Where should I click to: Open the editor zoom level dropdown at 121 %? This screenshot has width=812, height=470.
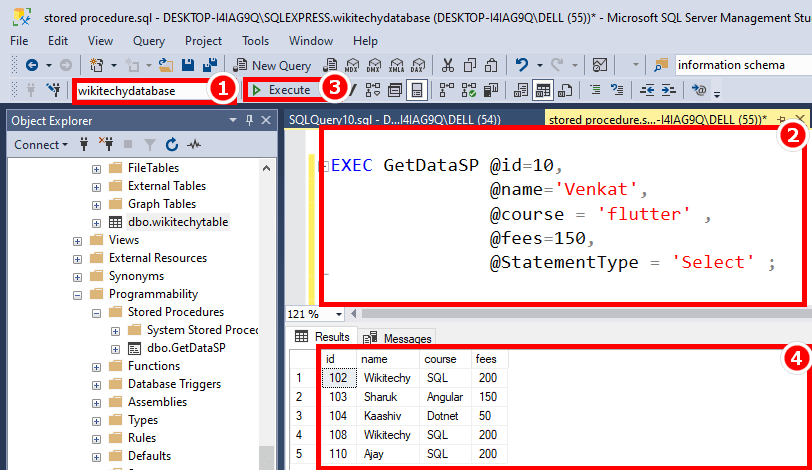point(339,314)
